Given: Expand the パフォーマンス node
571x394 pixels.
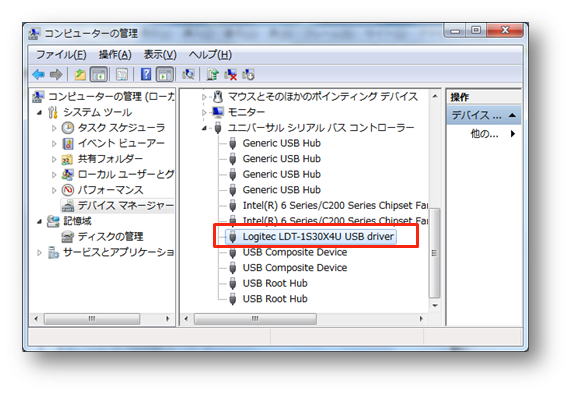Looking at the screenshot, I should tap(54, 190).
